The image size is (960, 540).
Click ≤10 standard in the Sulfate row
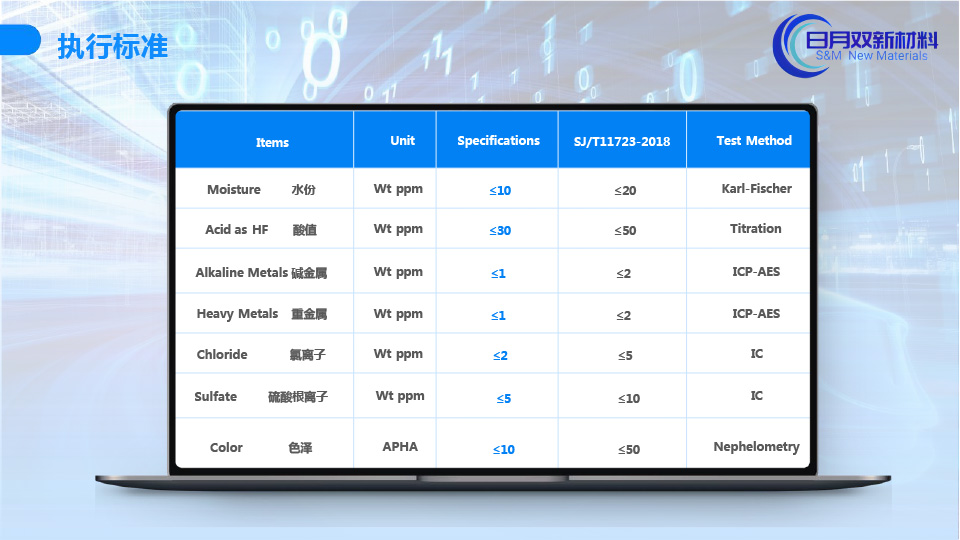[629, 399]
